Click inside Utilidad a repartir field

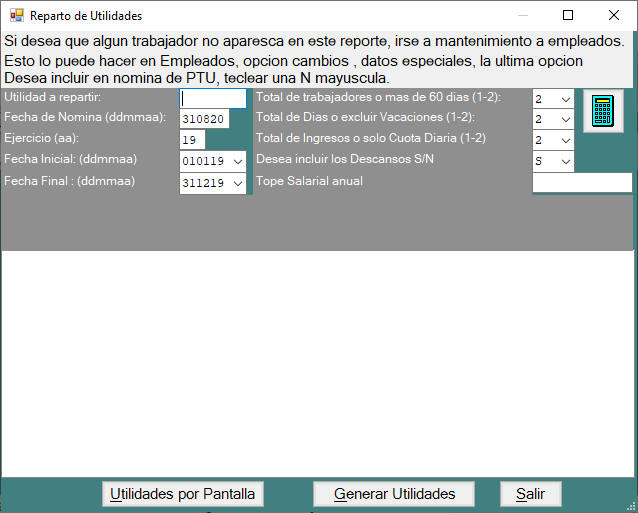click(212, 98)
